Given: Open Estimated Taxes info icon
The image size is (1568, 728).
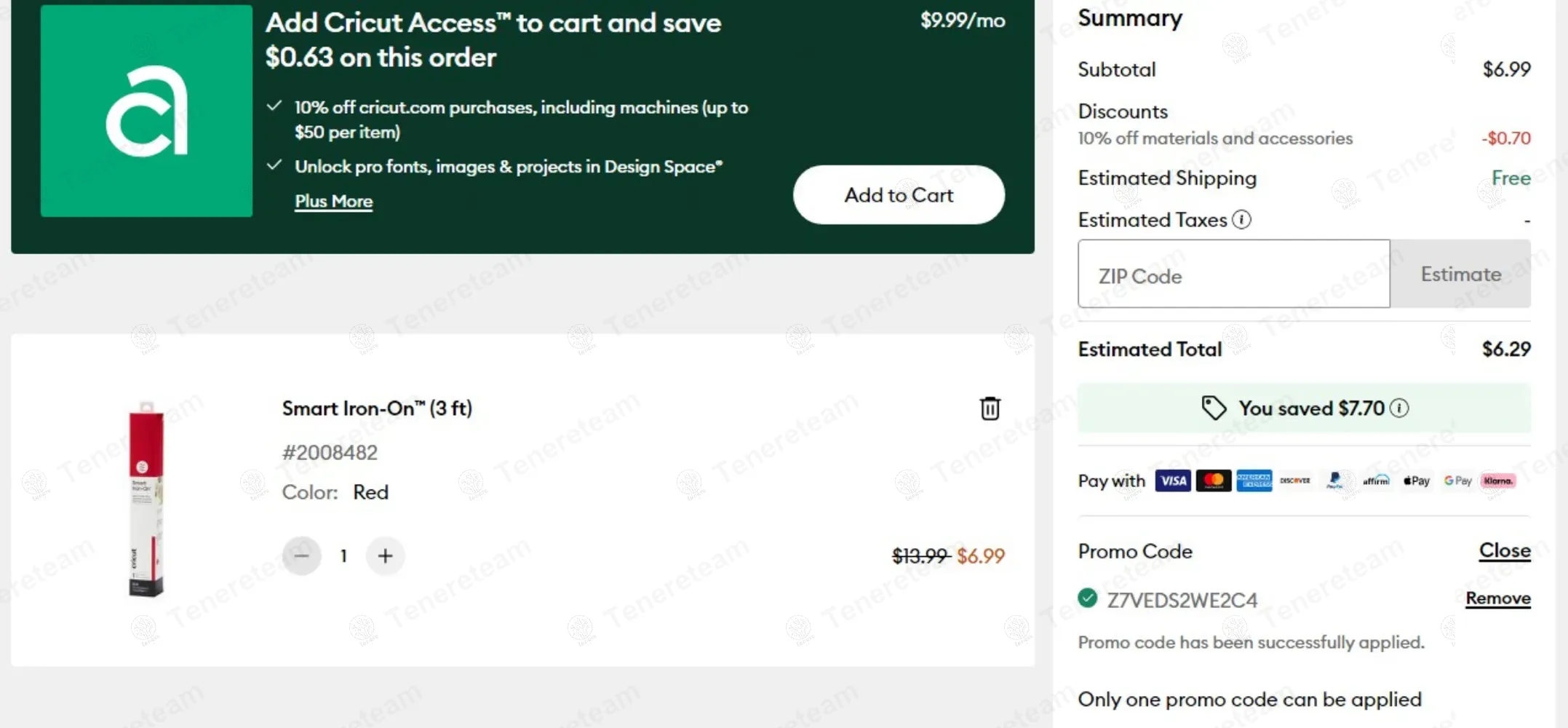Looking at the screenshot, I should point(1241,219).
